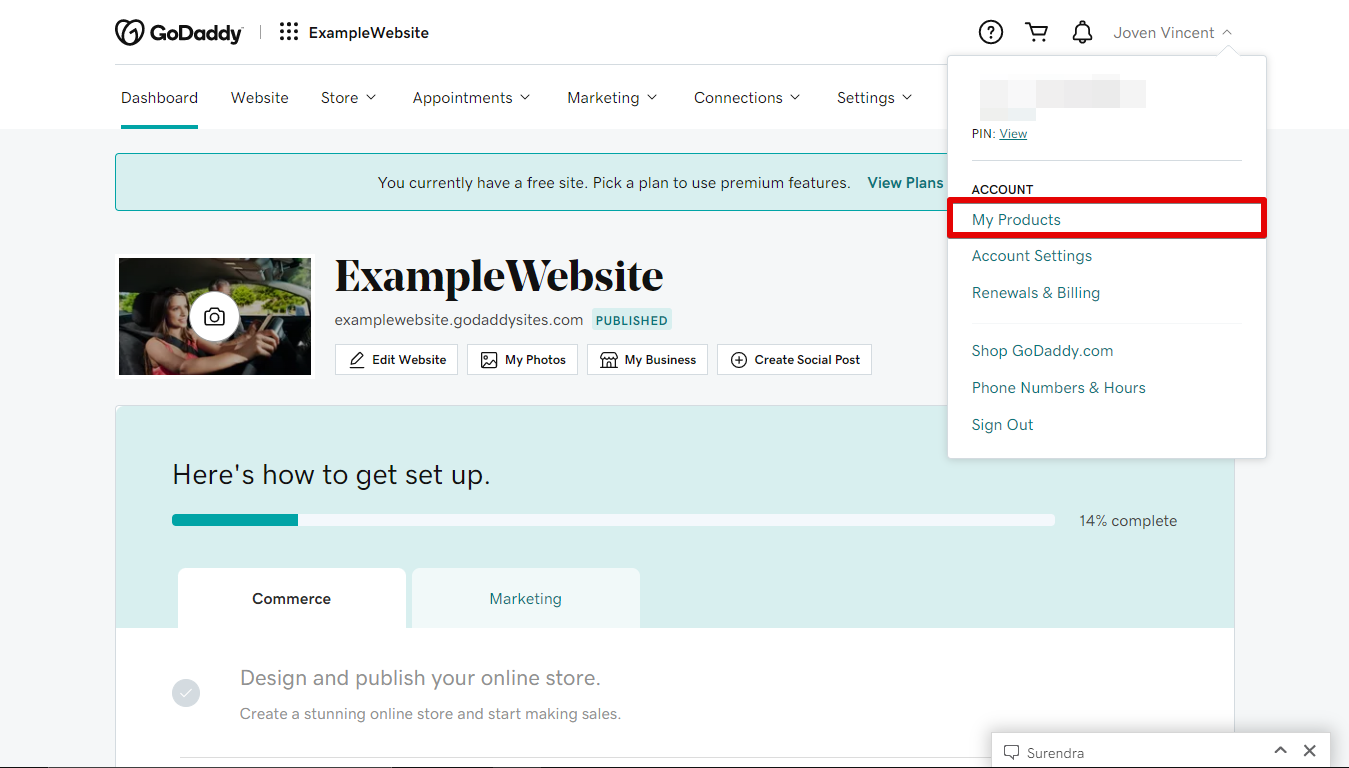
Task: Click the GoDaddy logo
Action: point(179,31)
